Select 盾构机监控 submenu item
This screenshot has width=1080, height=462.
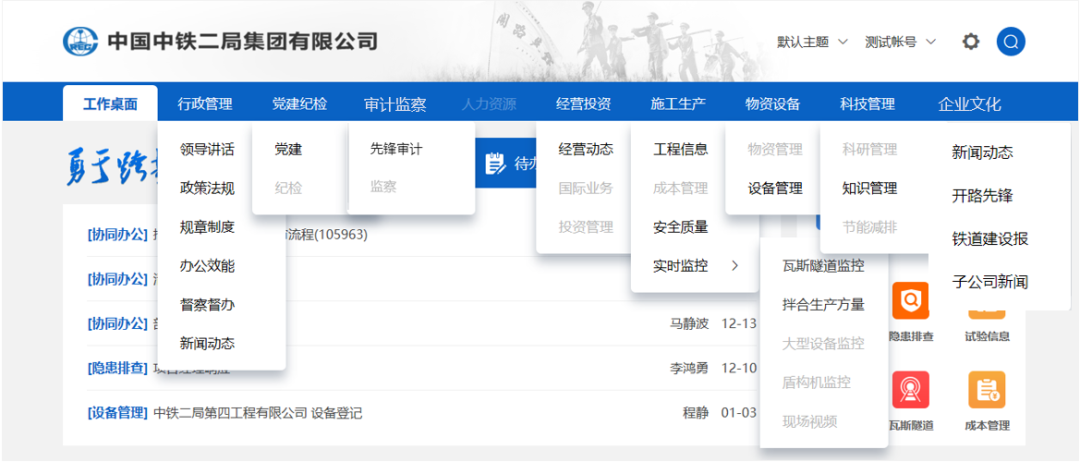(817, 382)
